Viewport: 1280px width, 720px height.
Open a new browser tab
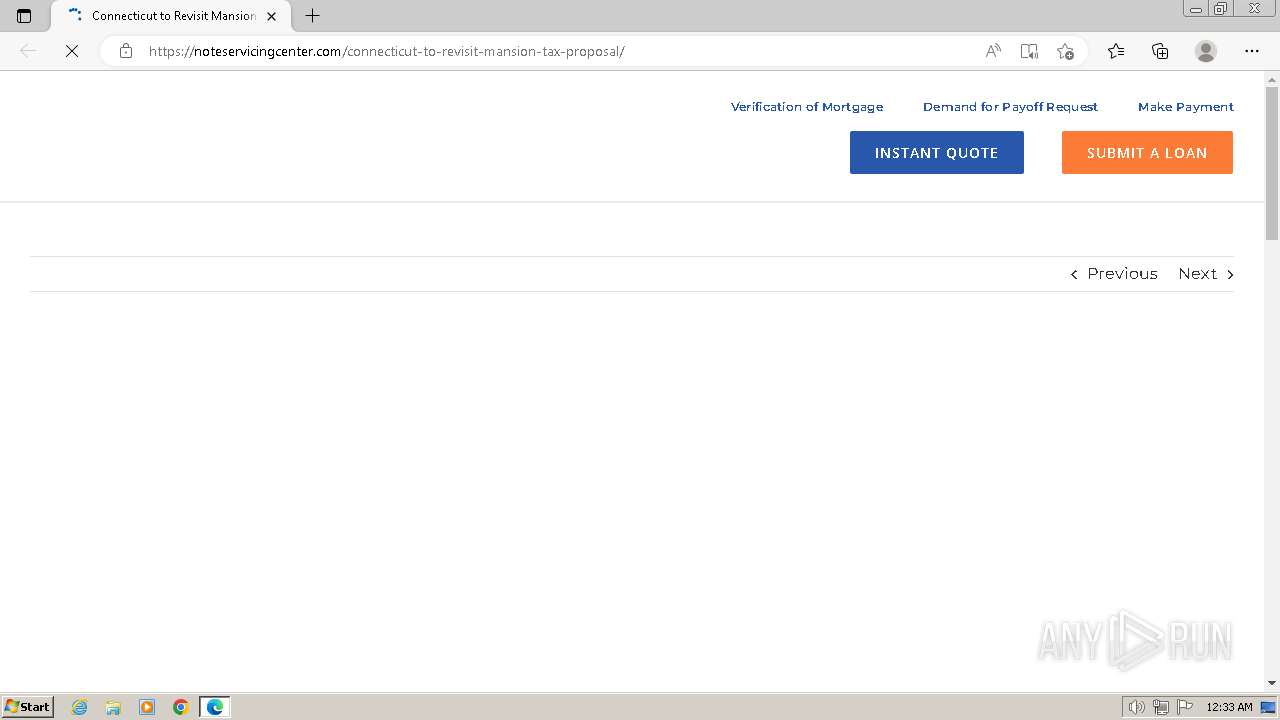pos(312,16)
